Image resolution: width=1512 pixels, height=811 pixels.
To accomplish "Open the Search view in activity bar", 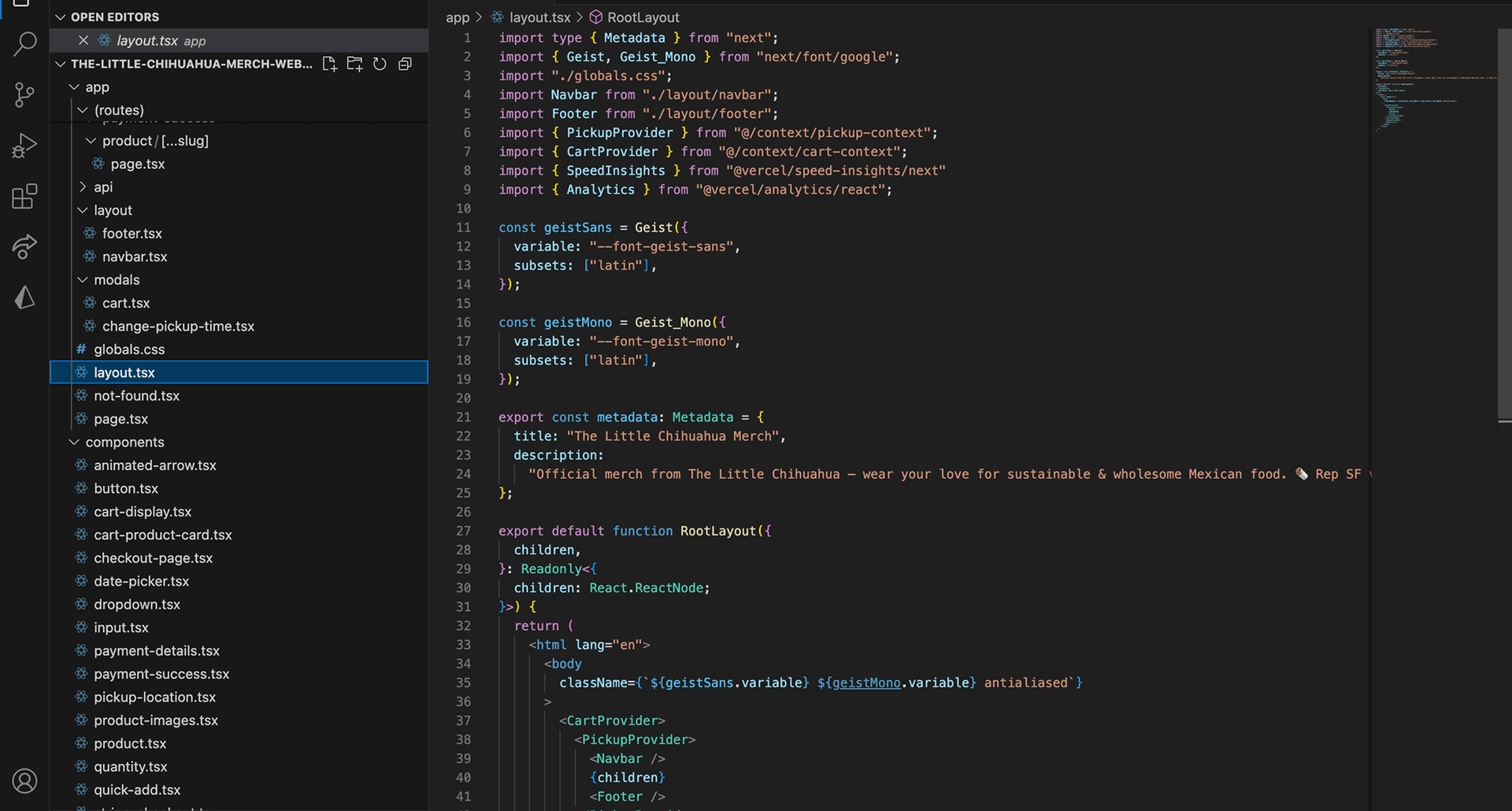I will 24,44.
